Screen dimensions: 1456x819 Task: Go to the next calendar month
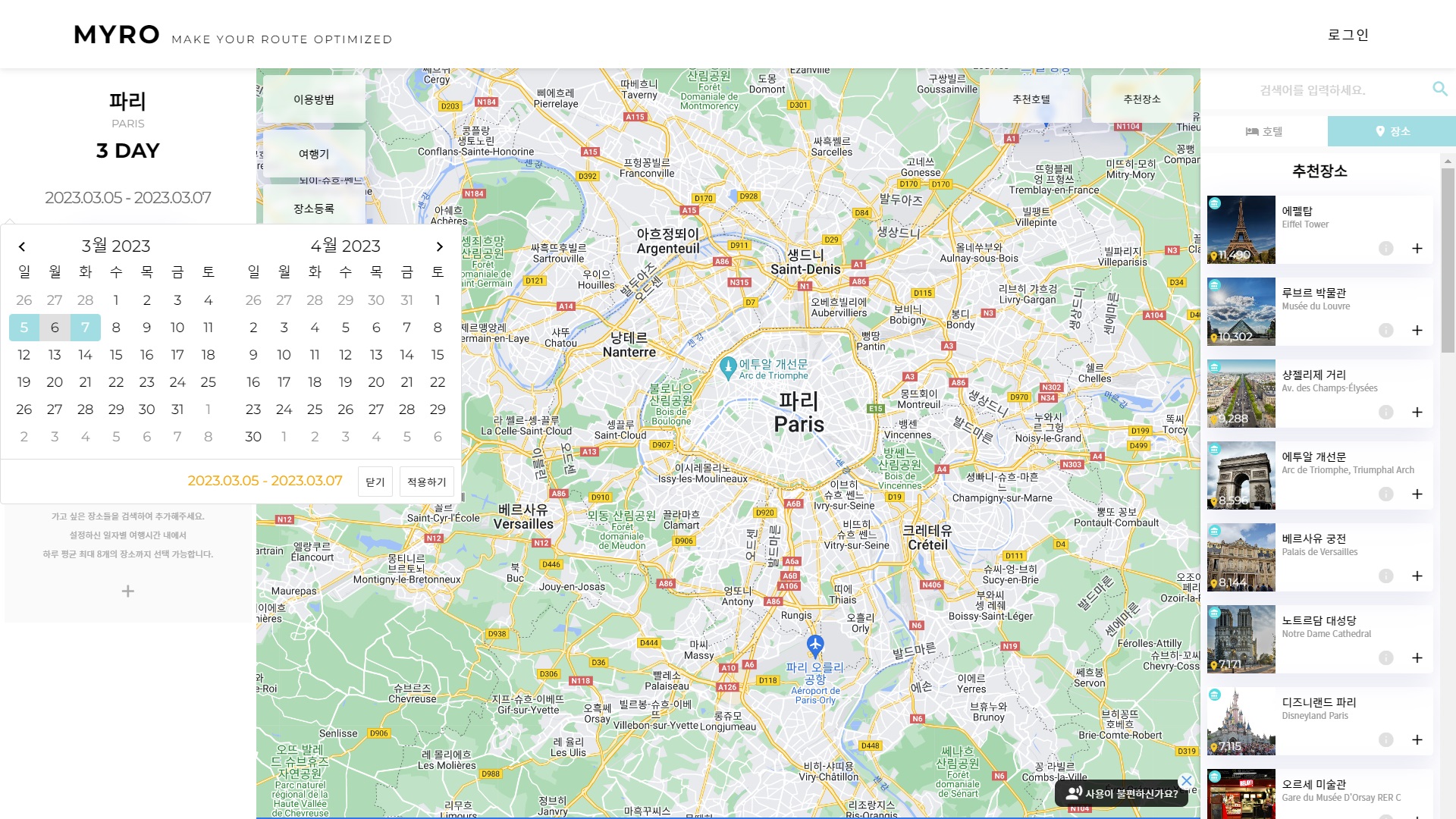click(x=439, y=246)
